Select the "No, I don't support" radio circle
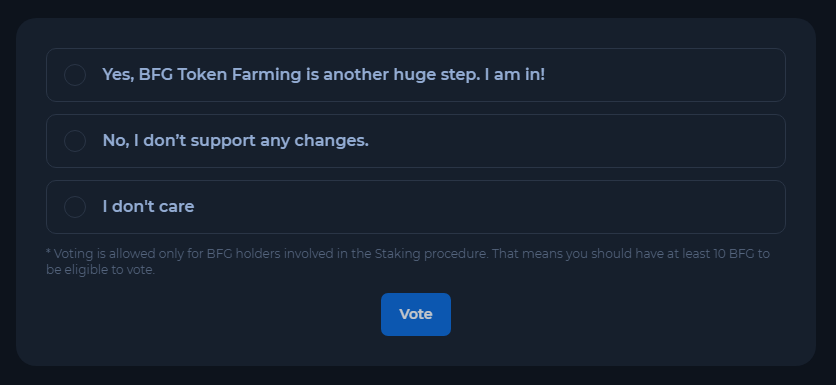836x385 pixels. coord(75,141)
